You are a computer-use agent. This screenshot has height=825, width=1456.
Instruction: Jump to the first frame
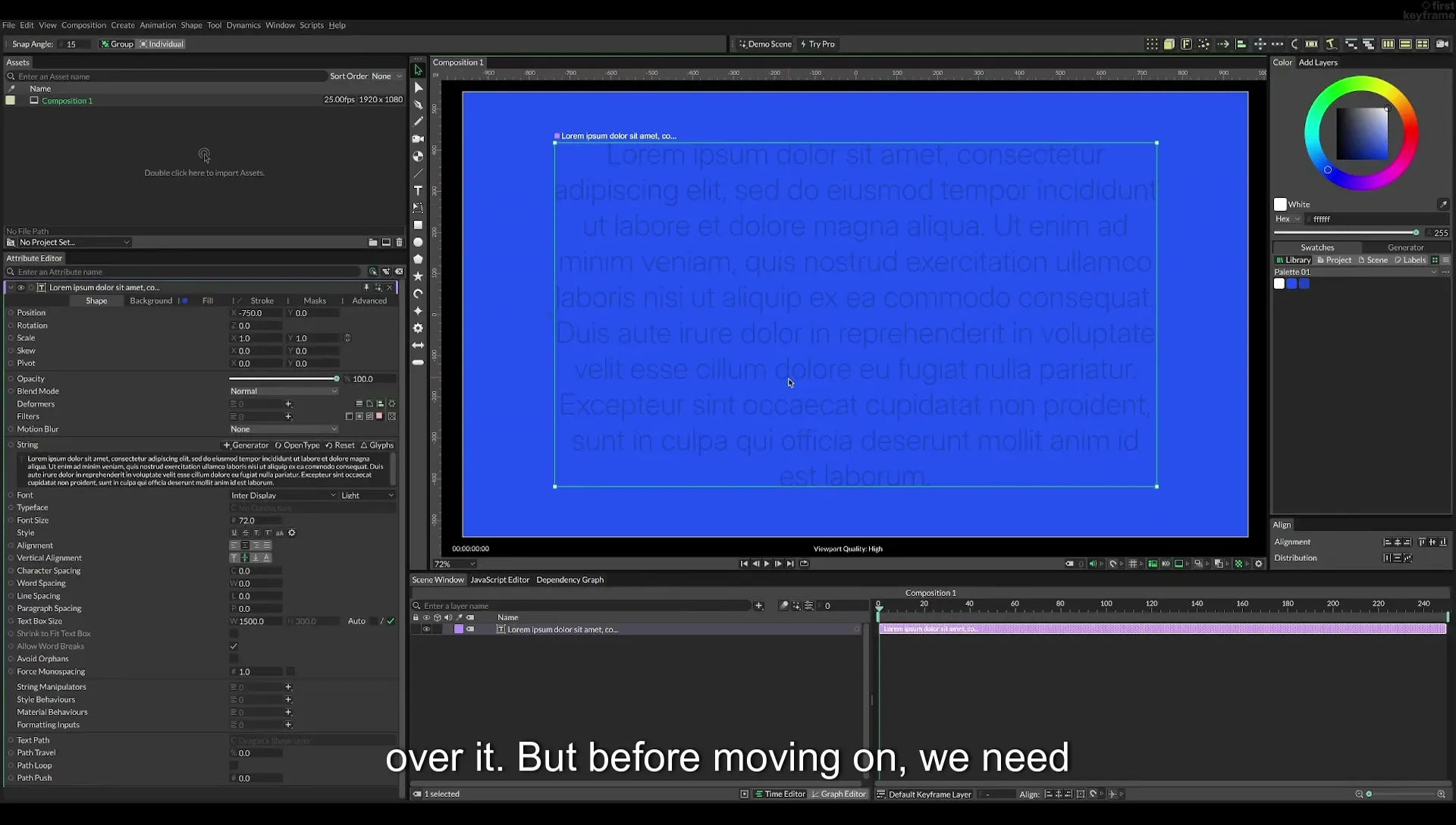coord(744,563)
